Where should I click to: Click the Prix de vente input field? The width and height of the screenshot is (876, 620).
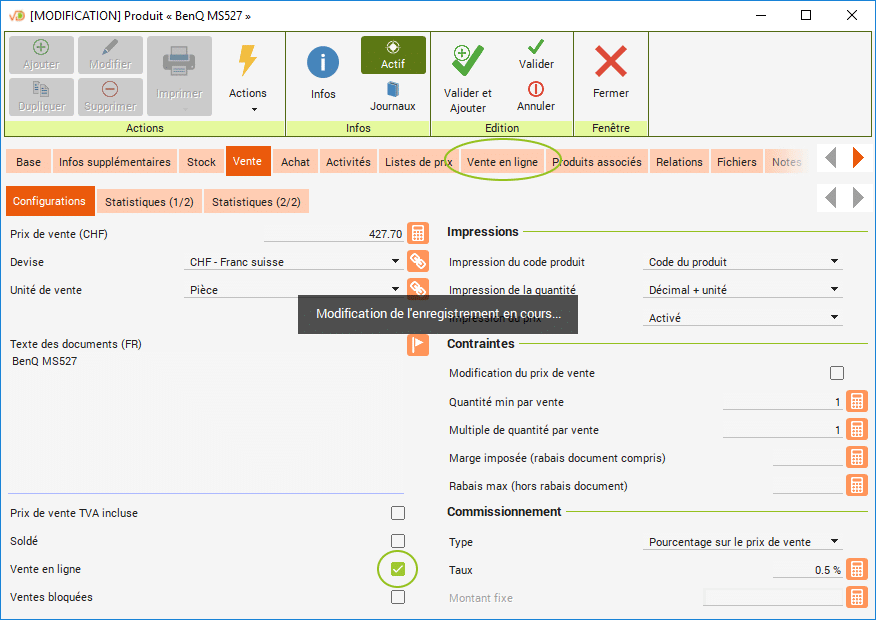tap(334, 234)
